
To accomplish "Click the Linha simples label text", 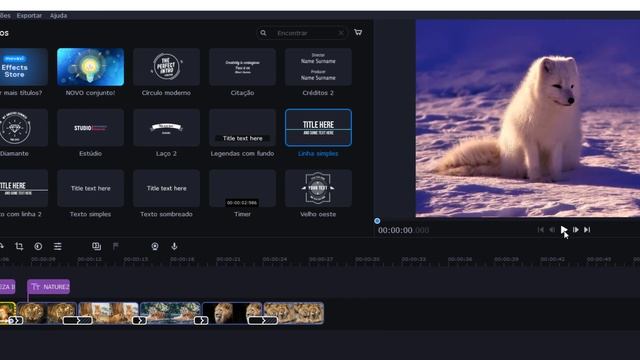I will (318, 153).
